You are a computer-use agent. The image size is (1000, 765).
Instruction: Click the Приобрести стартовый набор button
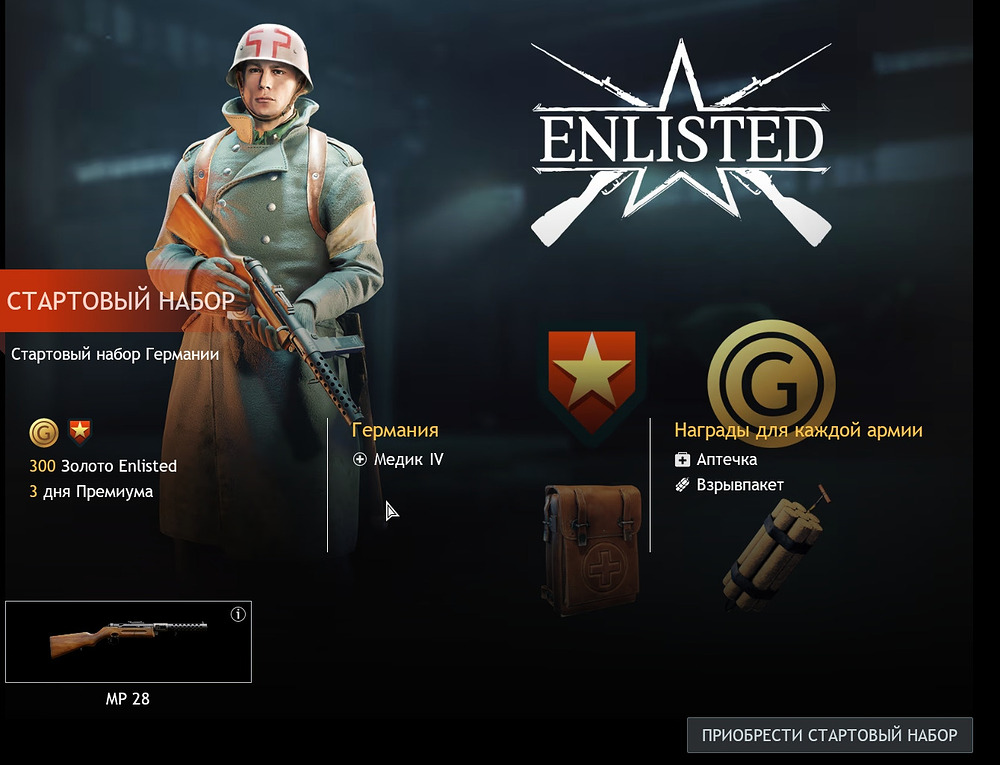pos(830,735)
